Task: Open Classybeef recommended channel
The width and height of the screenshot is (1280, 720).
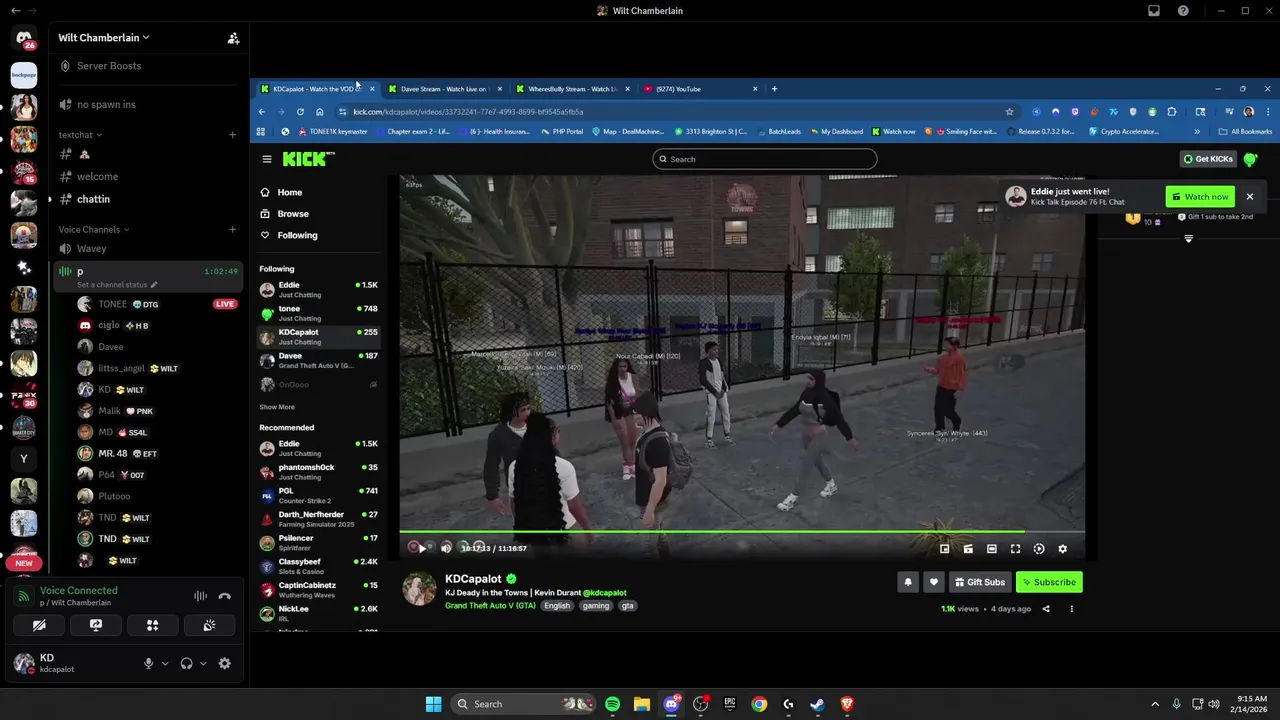Action: tap(318, 566)
